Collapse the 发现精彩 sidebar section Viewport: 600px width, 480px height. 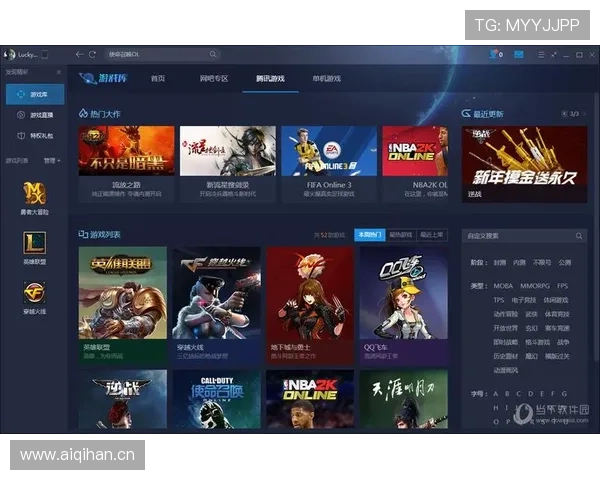[58, 73]
